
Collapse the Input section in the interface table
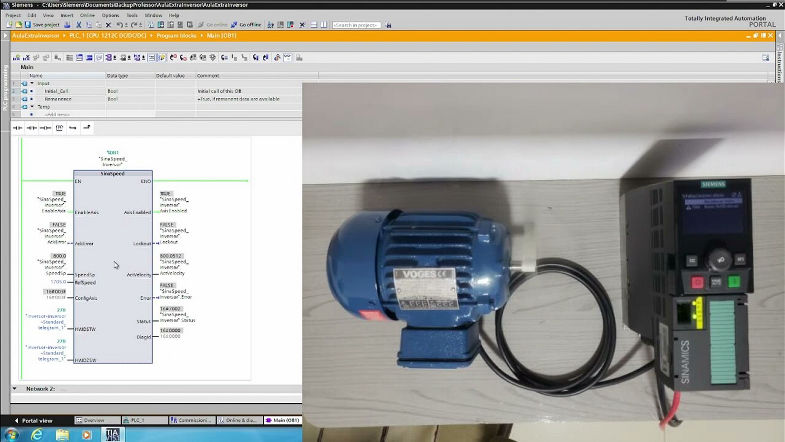point(32,83)
